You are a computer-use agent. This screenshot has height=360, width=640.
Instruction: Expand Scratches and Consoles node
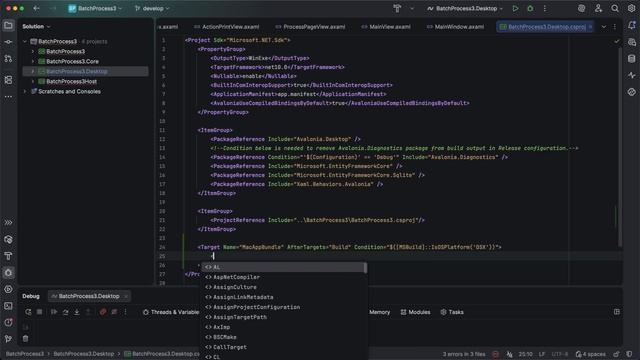click(25, 91)
